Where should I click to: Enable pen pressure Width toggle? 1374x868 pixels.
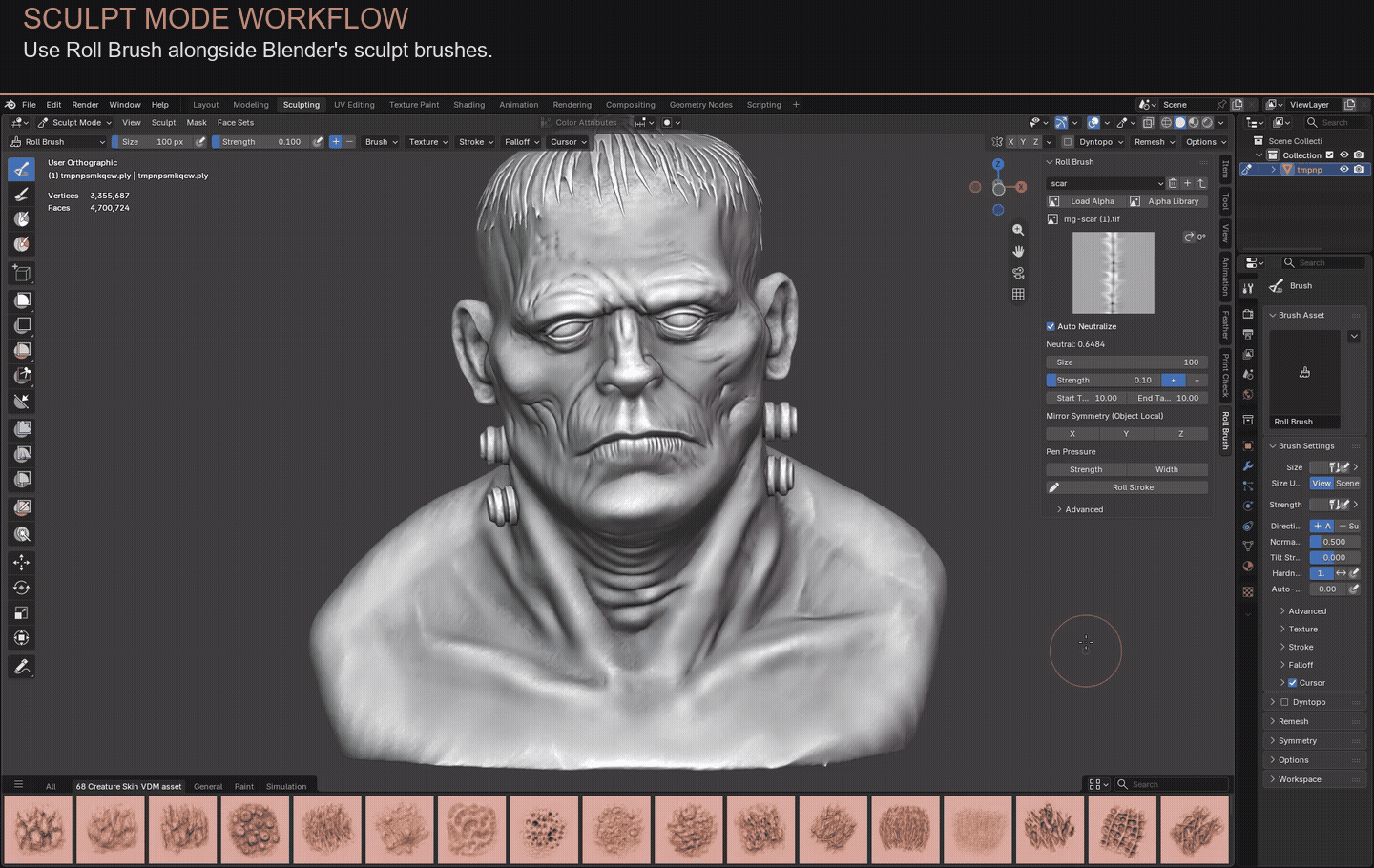pyautogui.click(x=1167, y=469)
